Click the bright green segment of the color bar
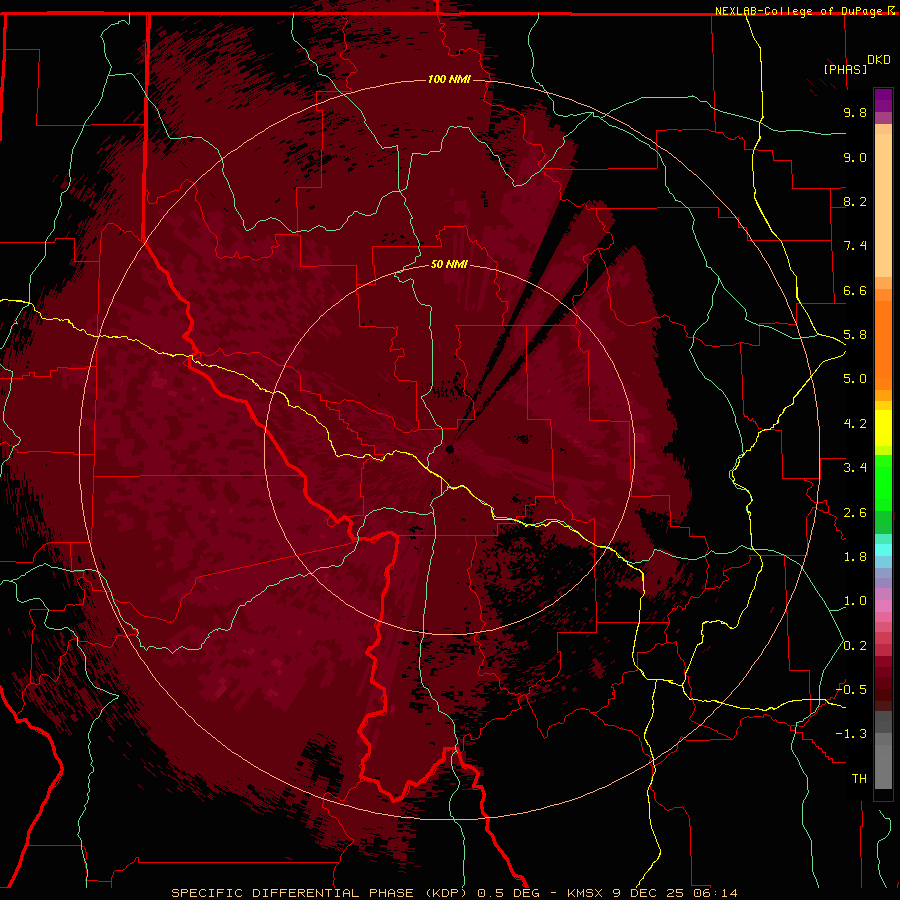Image resolution: width=900 pixels, height=900 pixels. (883, 482)
